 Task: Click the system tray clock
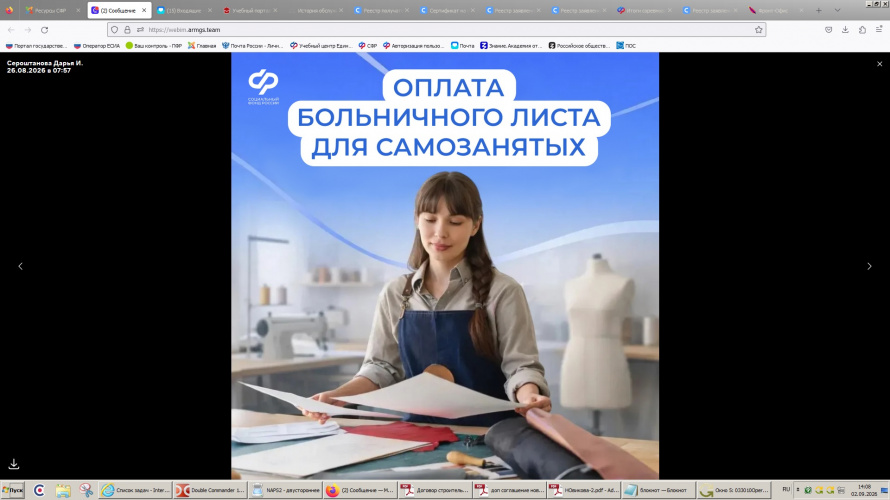[x=864, y=490]
